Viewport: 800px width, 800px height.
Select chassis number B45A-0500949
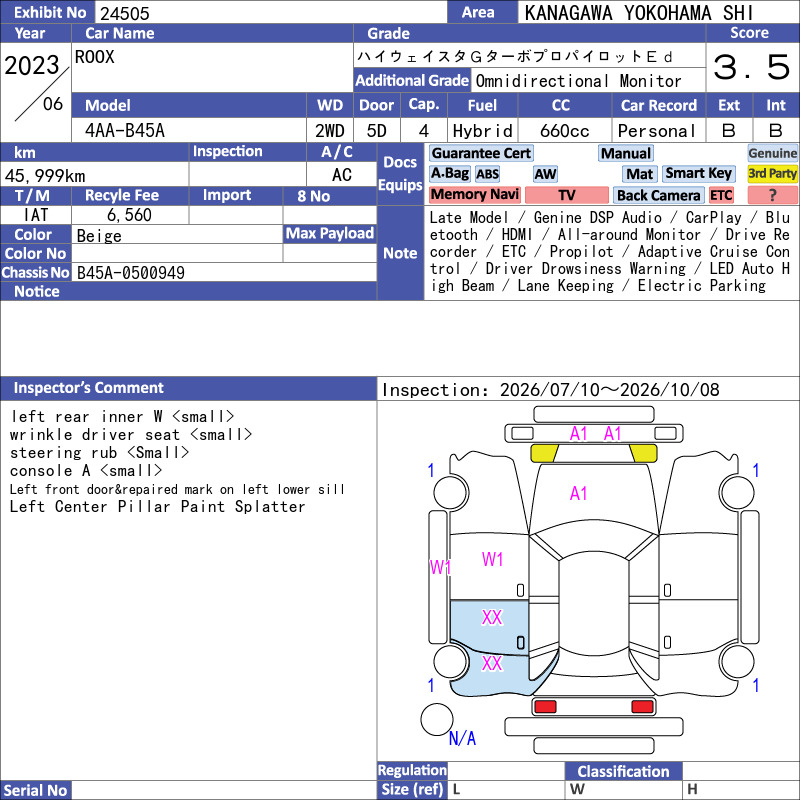click(x=131, y=273)
